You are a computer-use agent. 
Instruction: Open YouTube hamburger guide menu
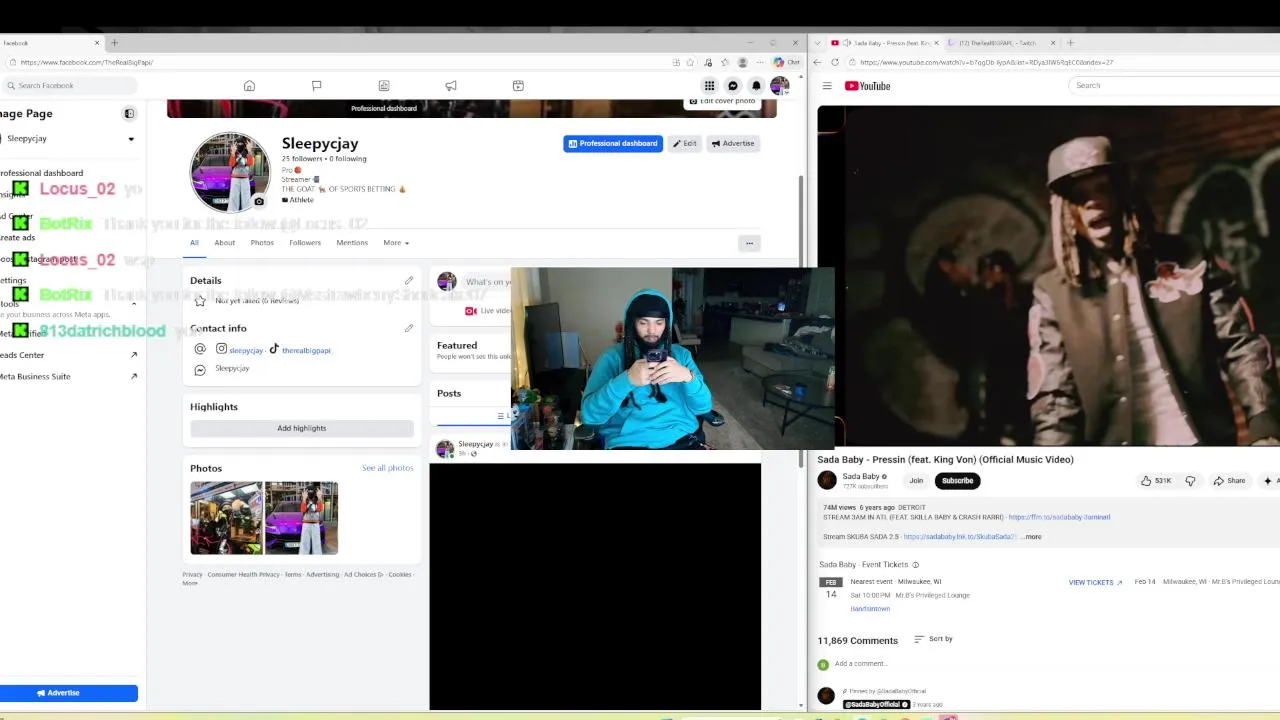click(827, 86)
